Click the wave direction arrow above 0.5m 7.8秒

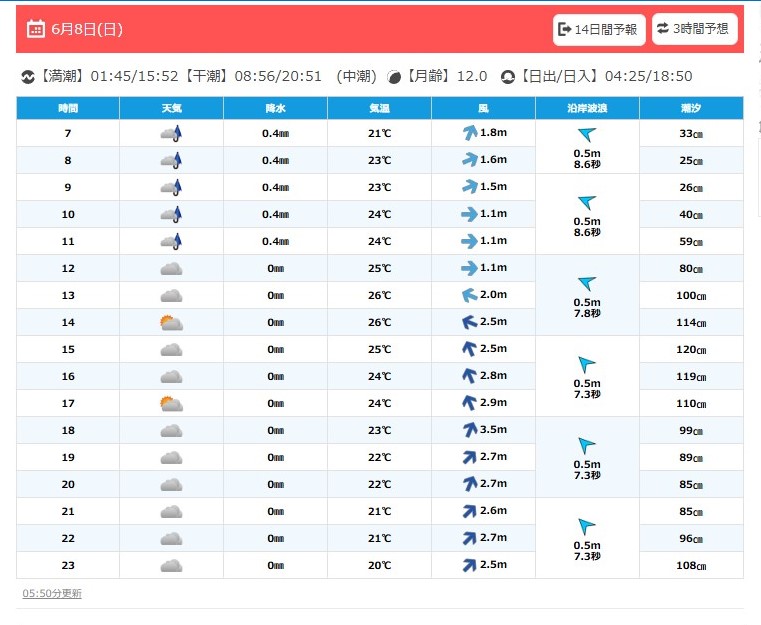point(587,283)
